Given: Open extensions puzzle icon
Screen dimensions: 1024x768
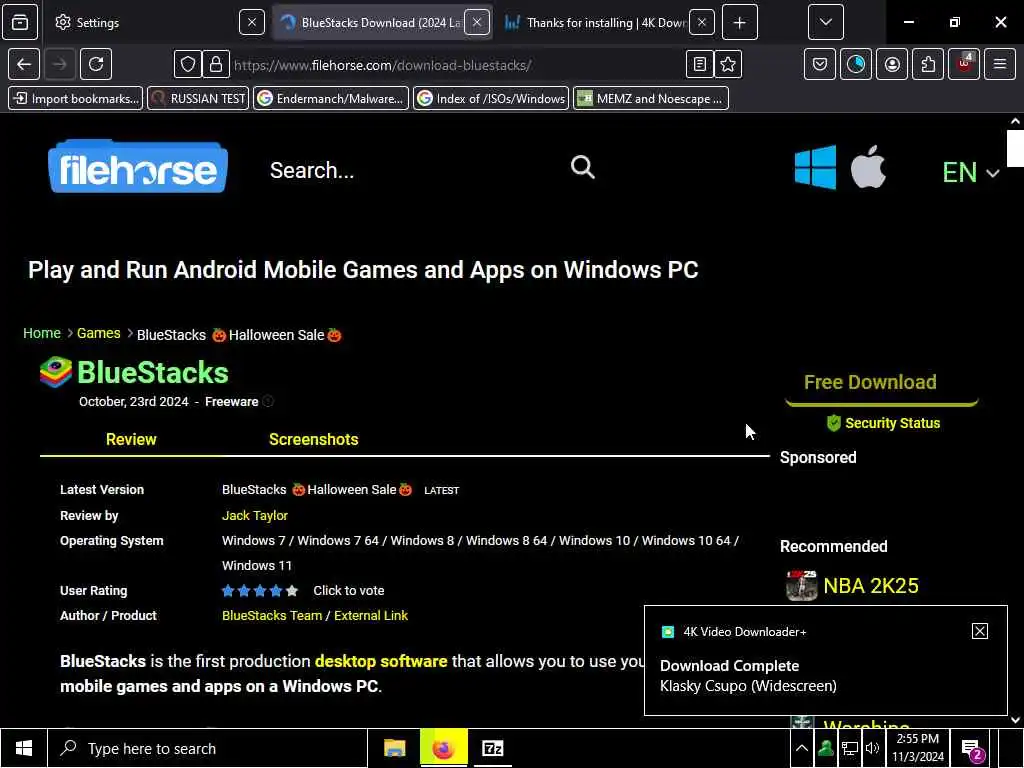Looking at the screenshot, I should point(928,64).
